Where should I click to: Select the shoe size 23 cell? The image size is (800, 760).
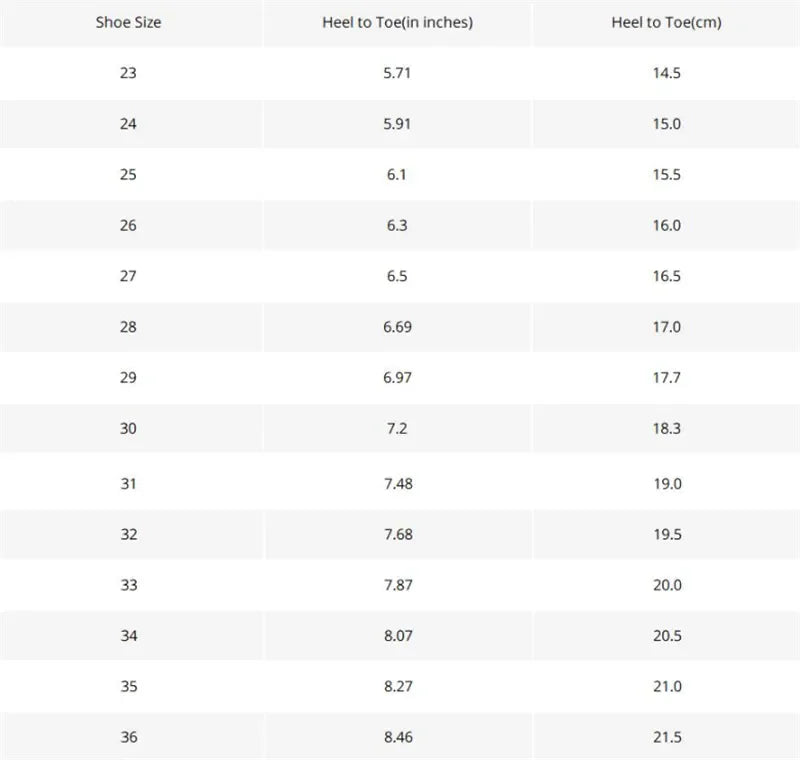(128, 73)
